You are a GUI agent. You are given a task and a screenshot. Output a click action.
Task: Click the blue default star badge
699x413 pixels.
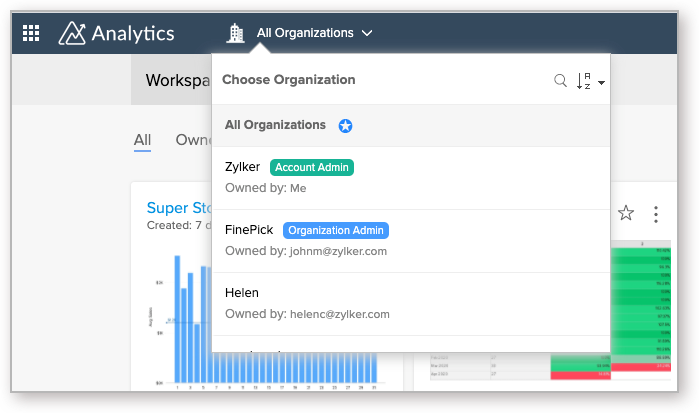pyautogui.click(x=346, y=126)
